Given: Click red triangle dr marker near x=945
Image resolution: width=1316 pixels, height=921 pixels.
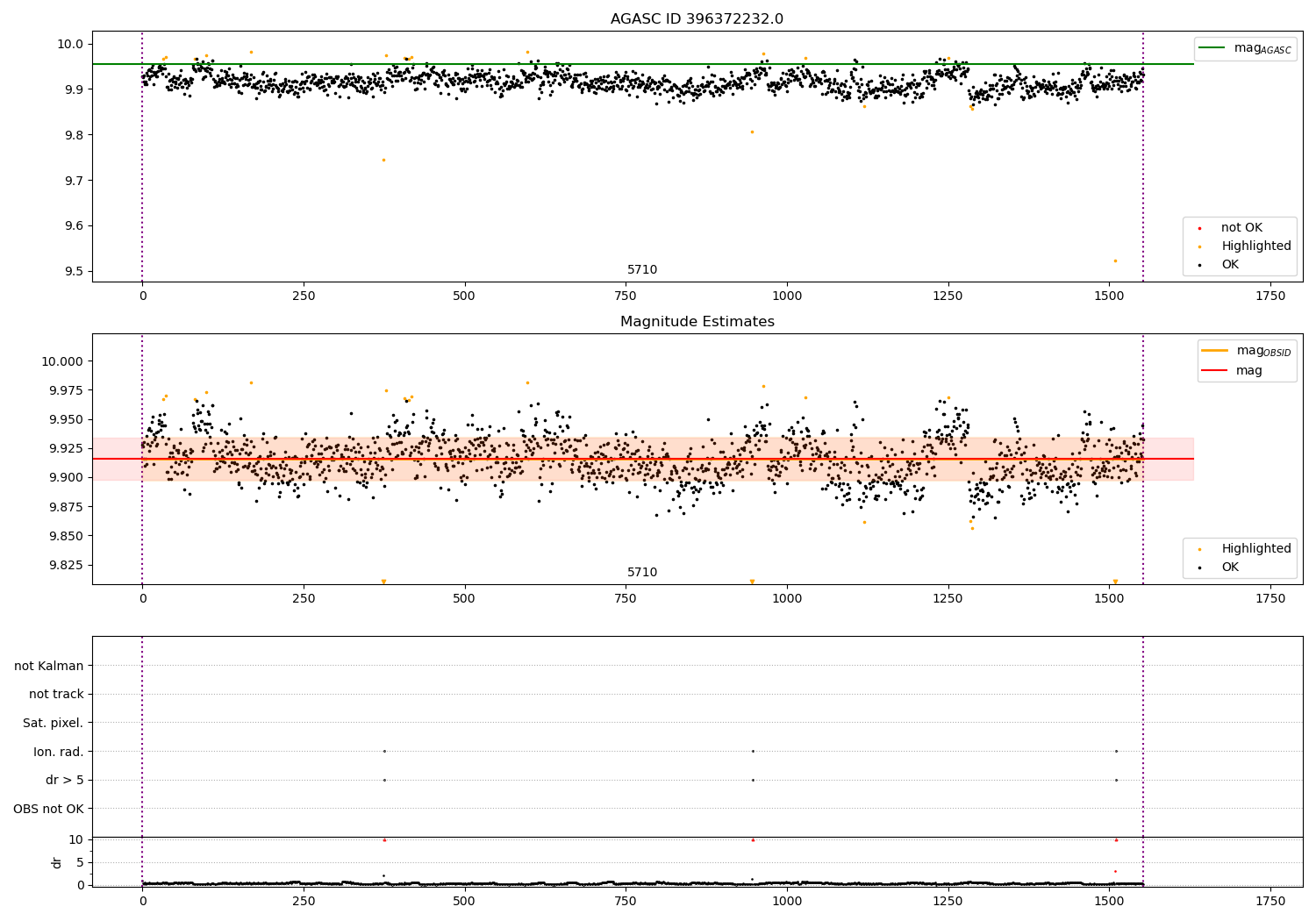Looking at the screenshot, I should [x=753, y=839].
